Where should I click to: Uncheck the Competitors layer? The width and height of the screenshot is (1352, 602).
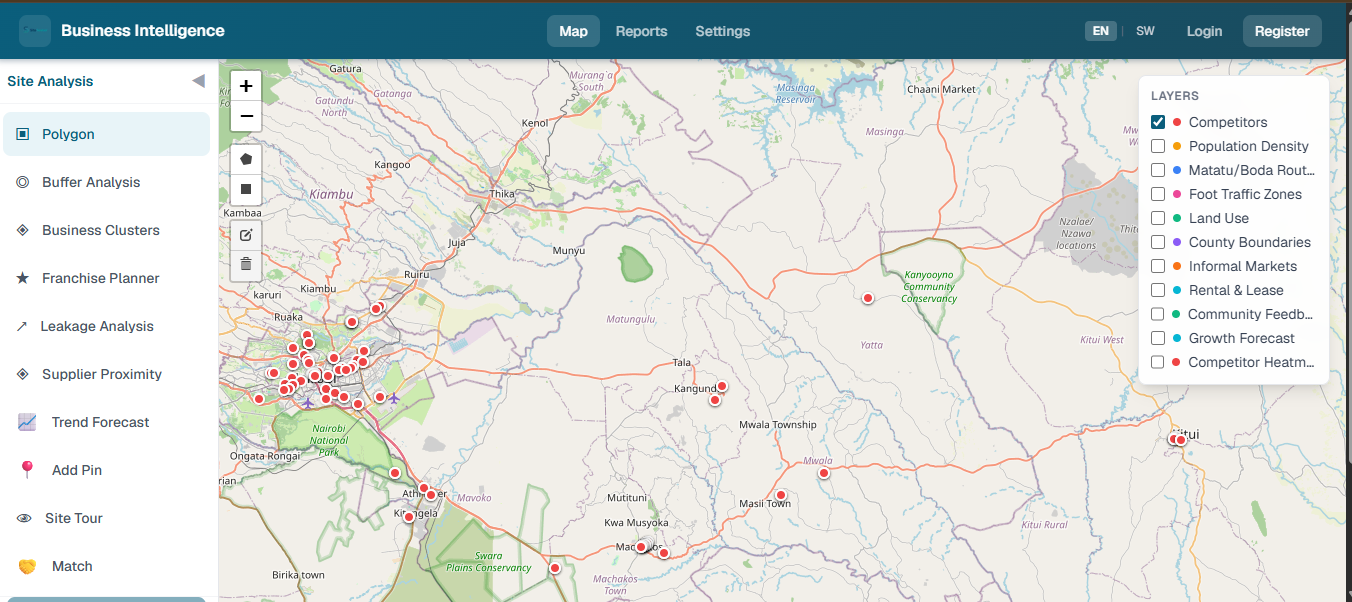pyautogui.click(x=1158, y=122)
